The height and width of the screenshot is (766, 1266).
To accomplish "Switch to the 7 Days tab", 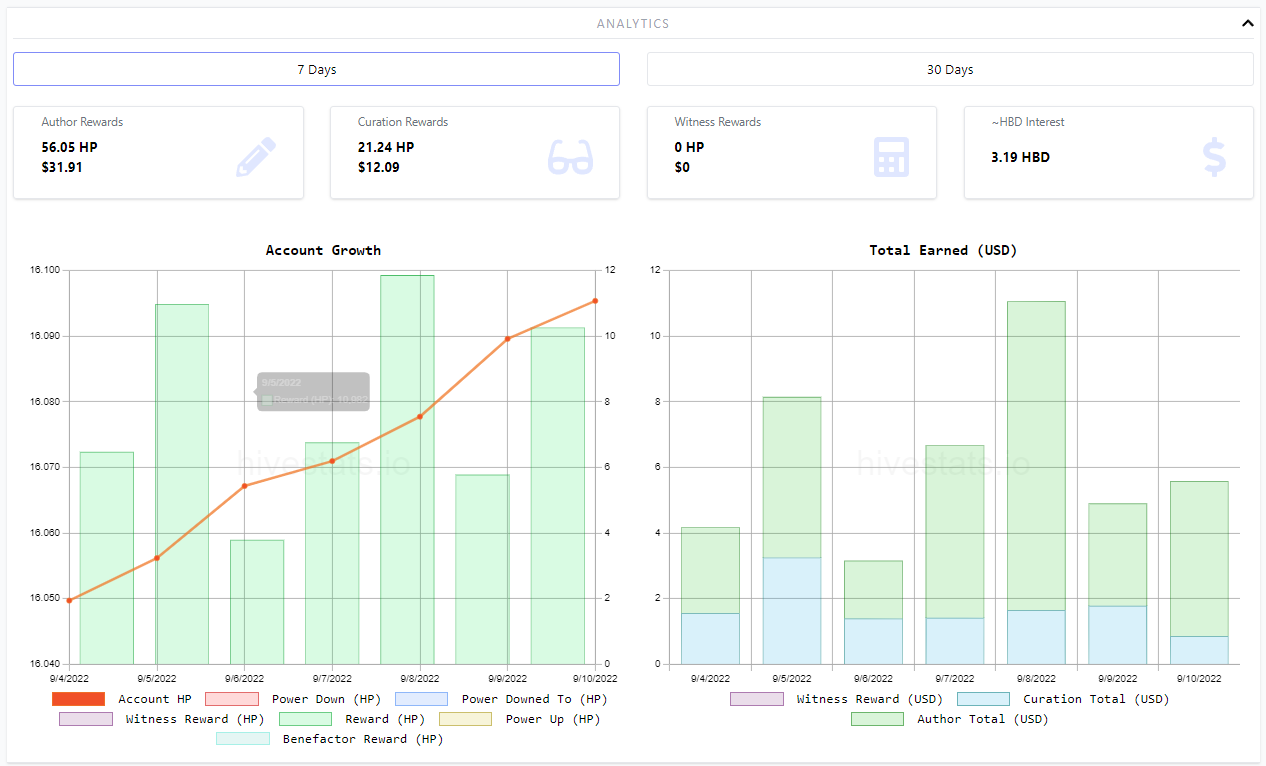I will pyautogui.click(x=316, y=69).
